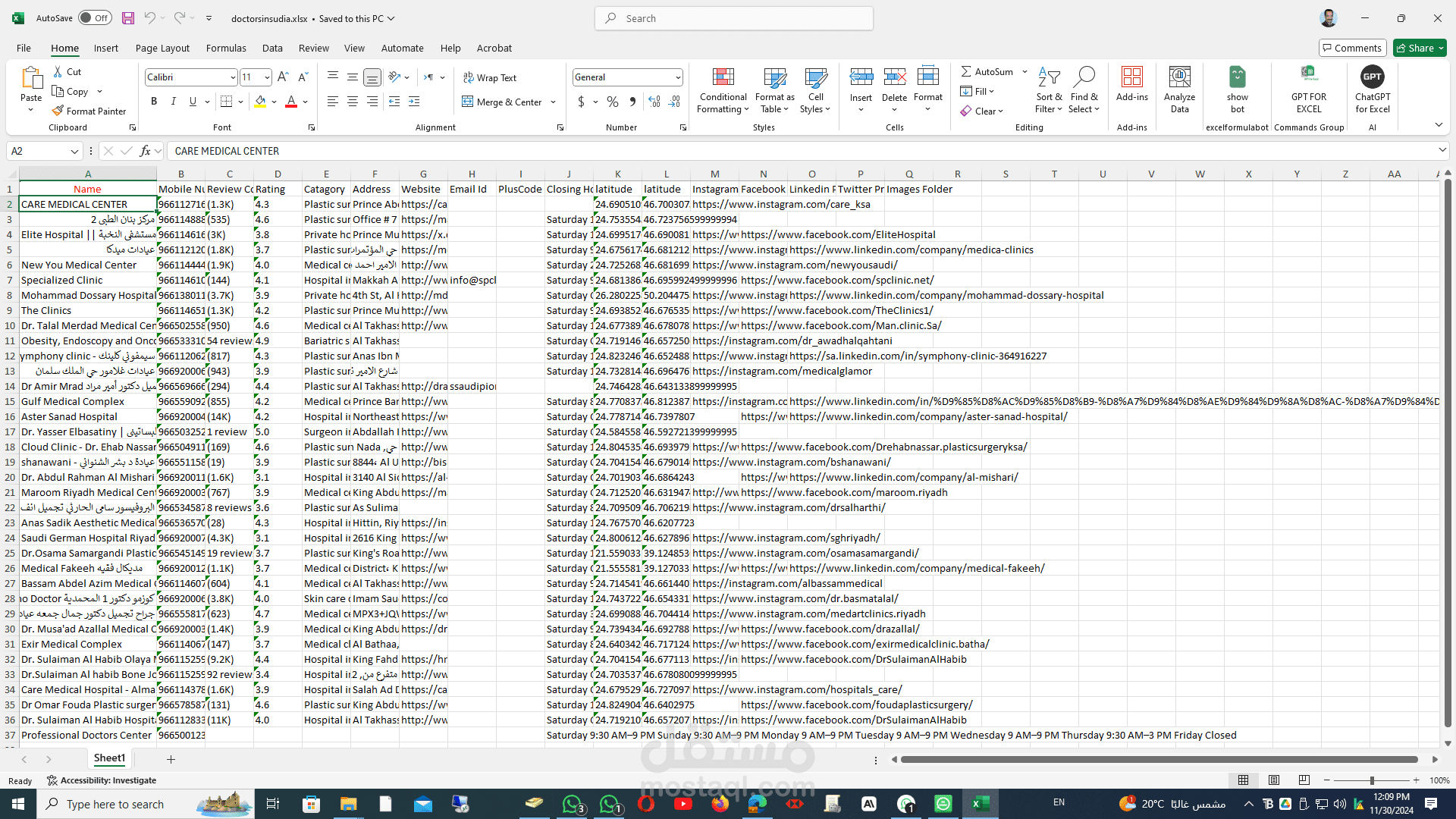Click Accessibility: Investigate in status bar
Viewport: 1456px width, 819px height.
[x=102, y=780]
